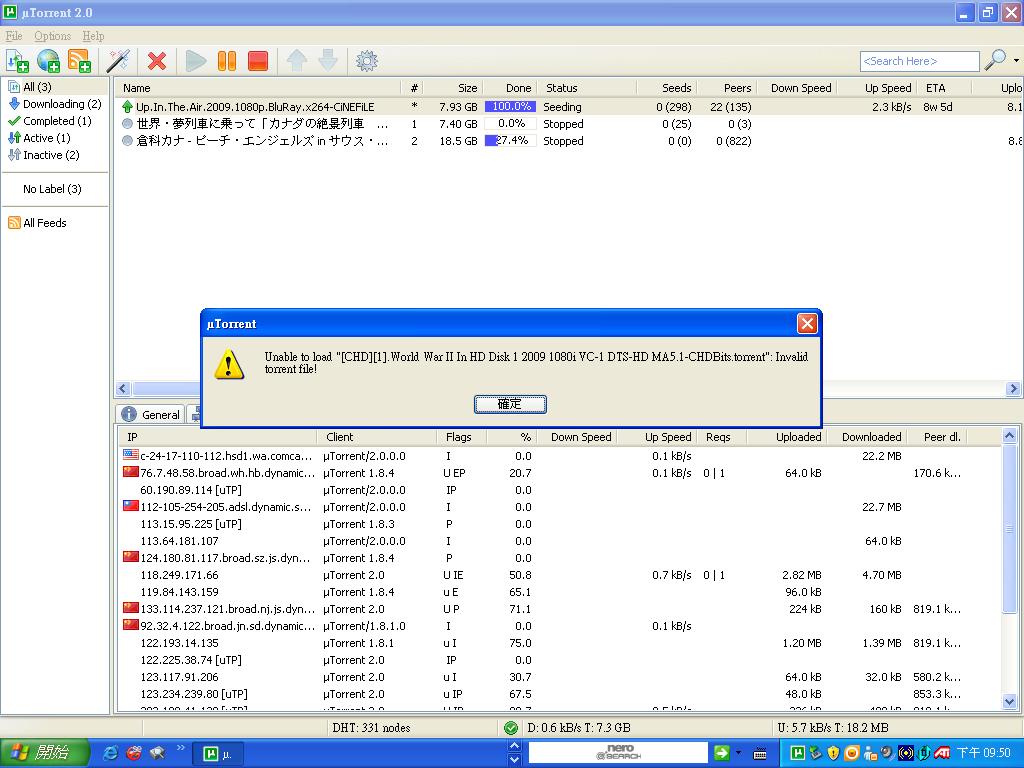
Task: Click the red Remove torrent icon
Action: 156,61
